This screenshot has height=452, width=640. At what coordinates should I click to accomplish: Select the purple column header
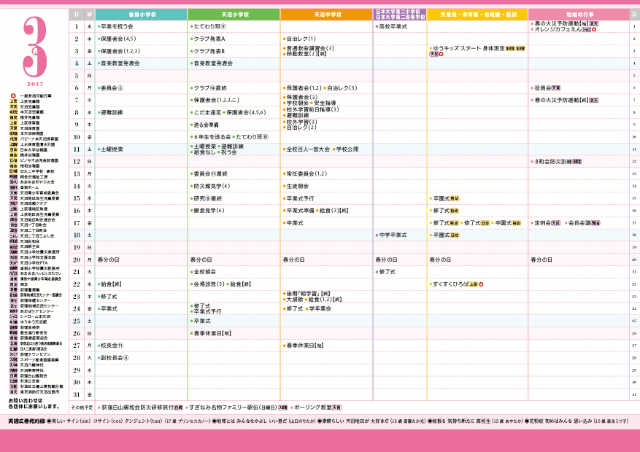(x=400, y=14)
